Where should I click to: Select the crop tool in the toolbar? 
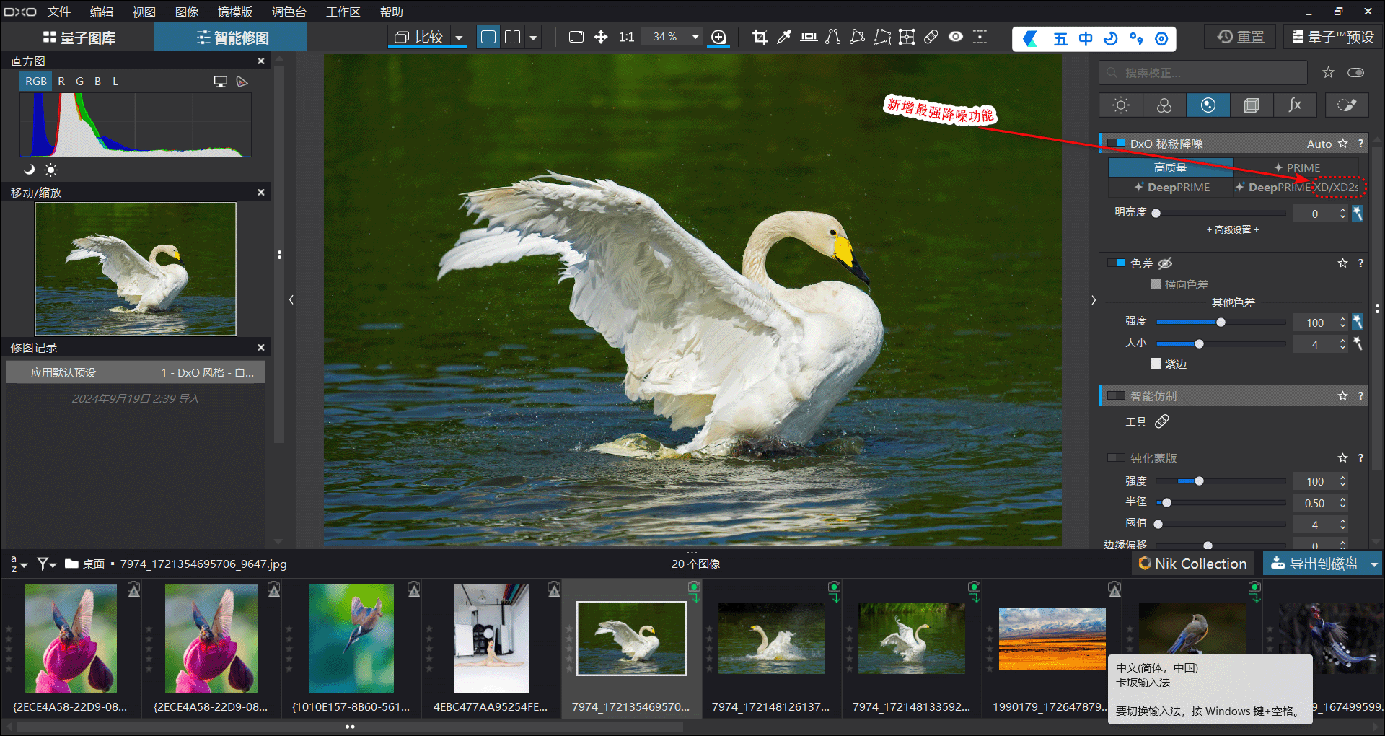tap(760, 37)
